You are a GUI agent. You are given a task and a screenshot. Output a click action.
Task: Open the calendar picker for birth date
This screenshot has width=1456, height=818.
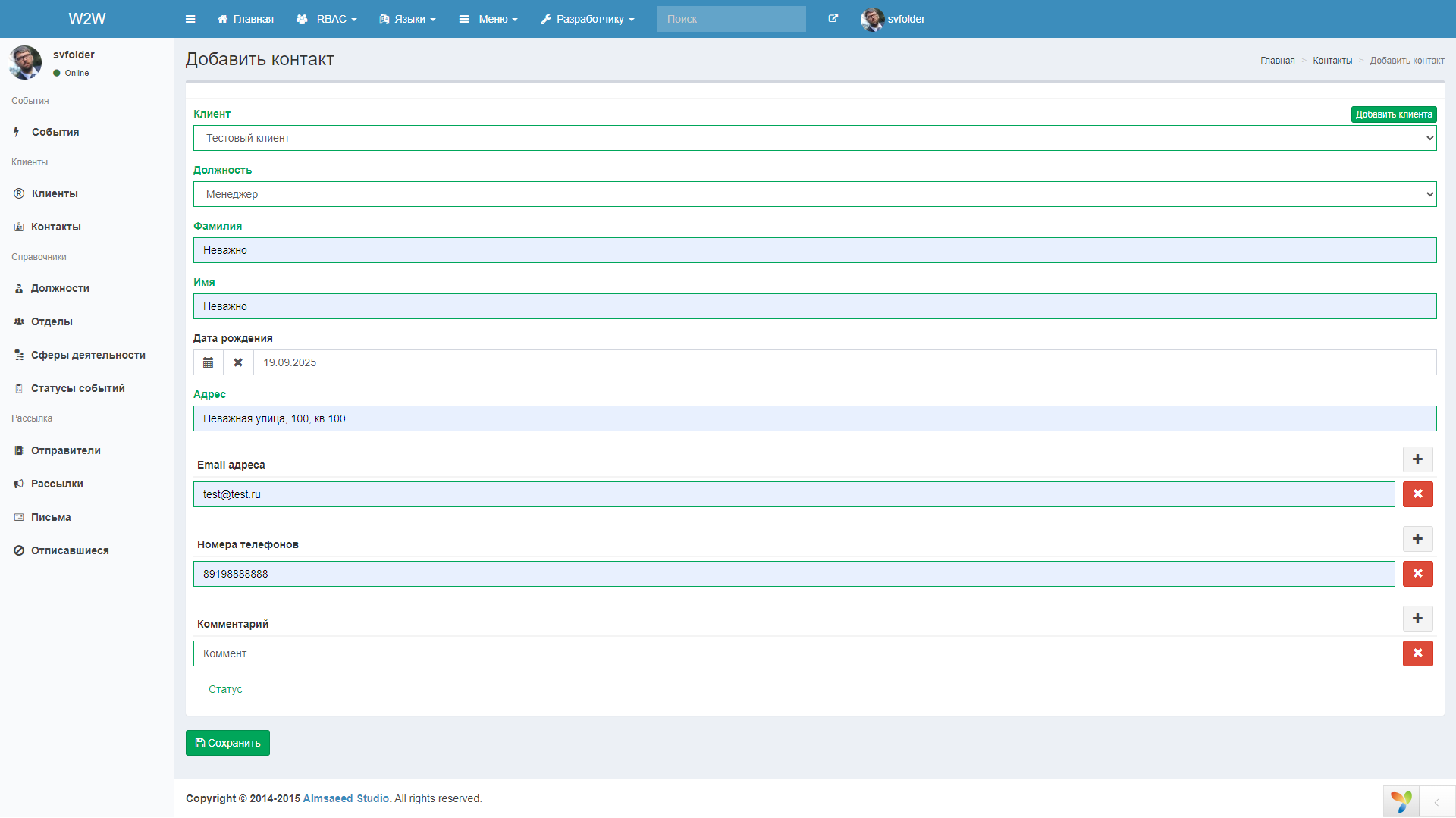point(209,362)
